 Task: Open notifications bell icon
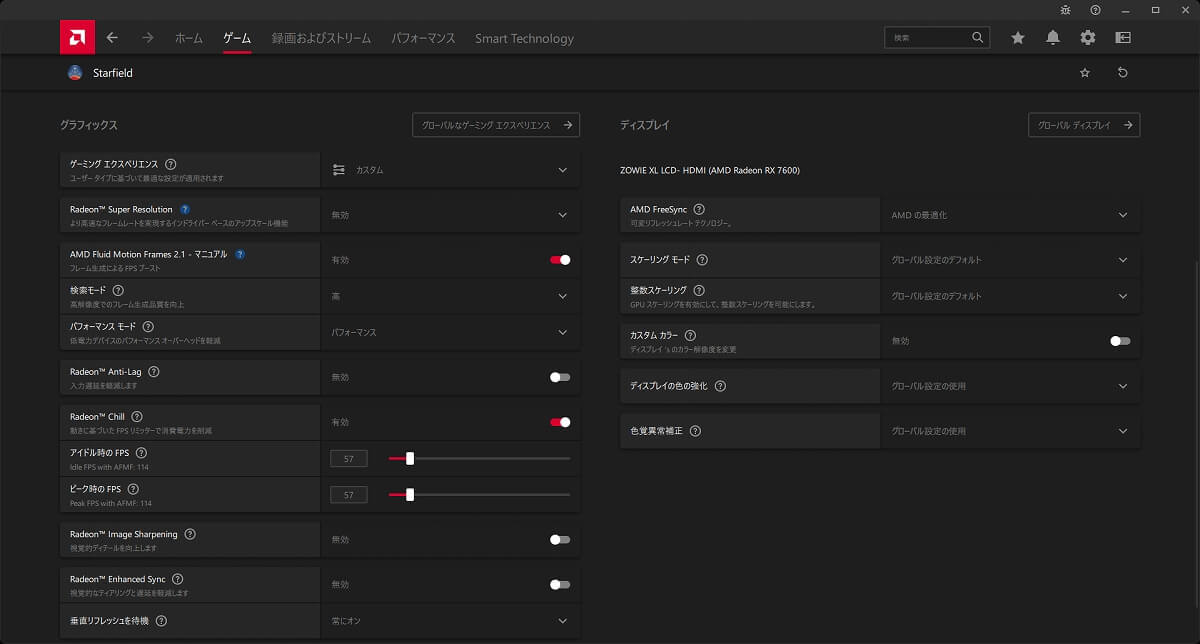coord(1053,38)
